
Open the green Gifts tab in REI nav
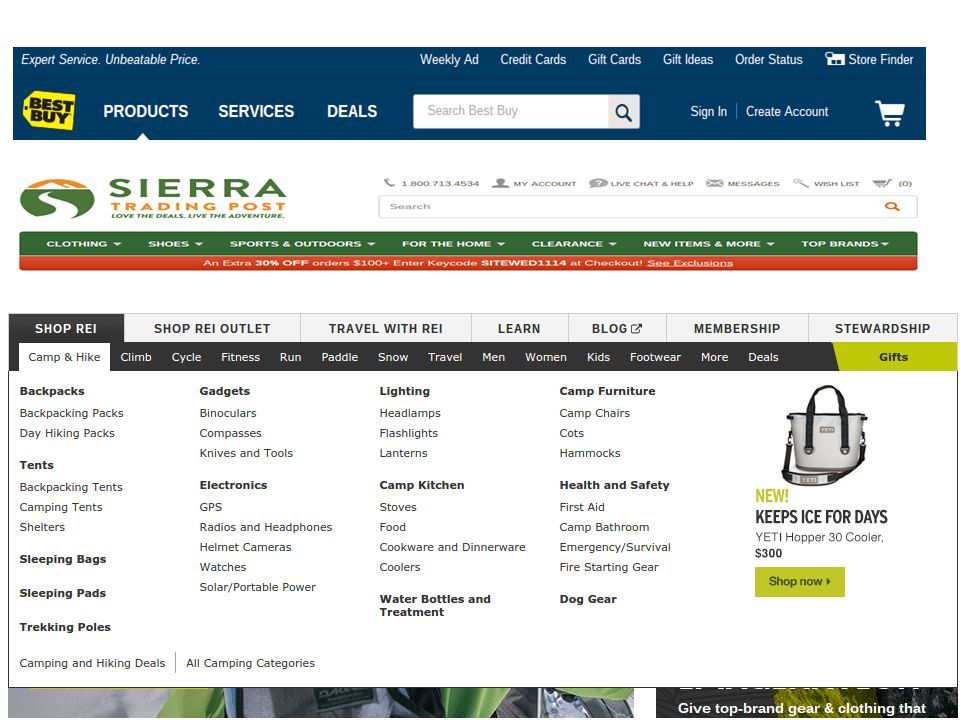893,357
